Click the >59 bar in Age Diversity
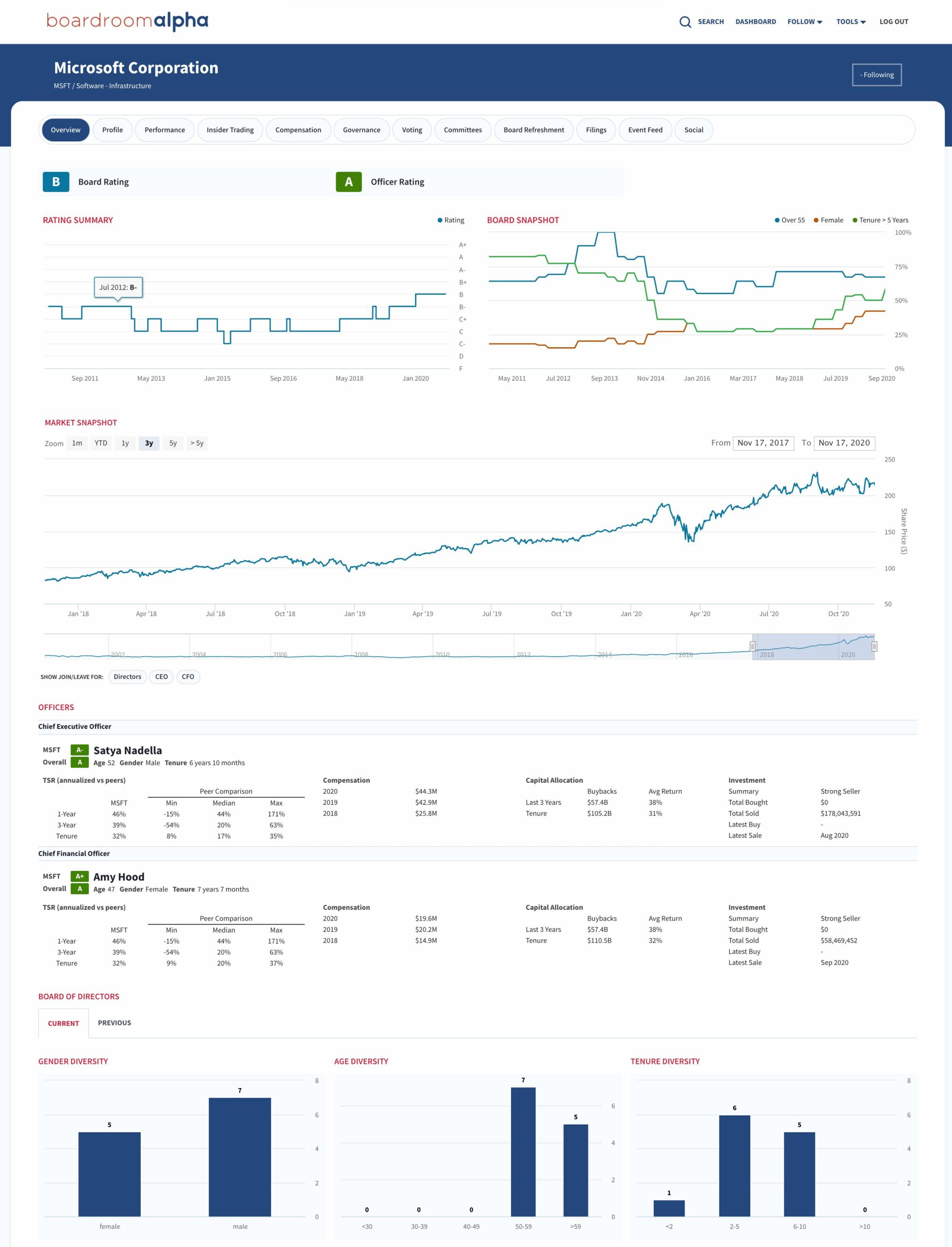 click(x=576, y=1171)
